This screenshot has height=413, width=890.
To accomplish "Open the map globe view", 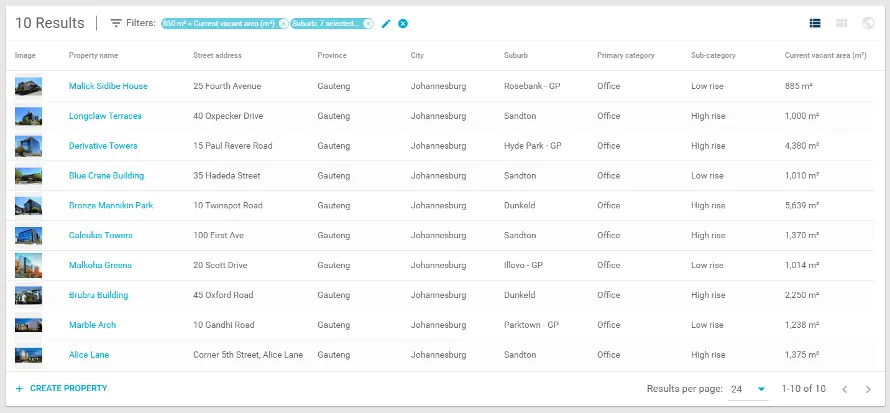I will coord(868,23).
